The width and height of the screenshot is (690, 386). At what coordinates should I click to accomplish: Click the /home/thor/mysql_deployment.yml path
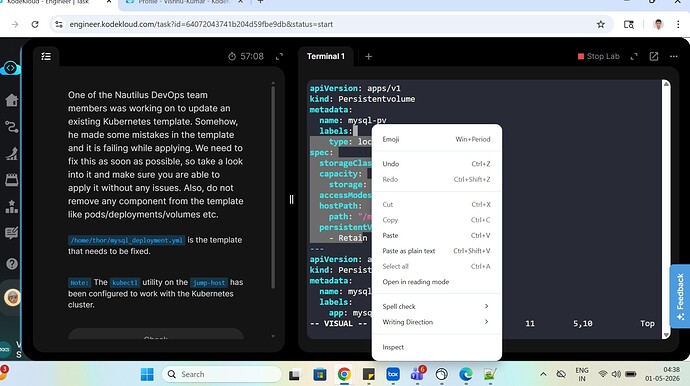coord(126,240)
